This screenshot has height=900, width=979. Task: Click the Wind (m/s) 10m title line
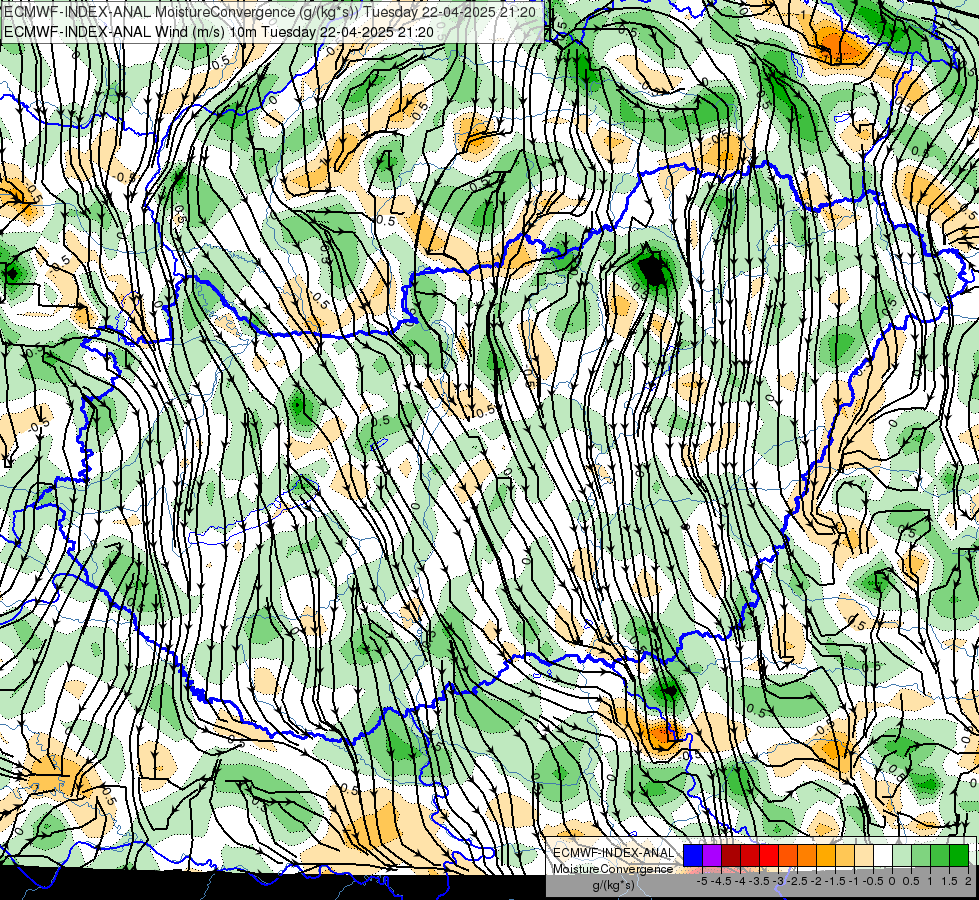point(219,32)
